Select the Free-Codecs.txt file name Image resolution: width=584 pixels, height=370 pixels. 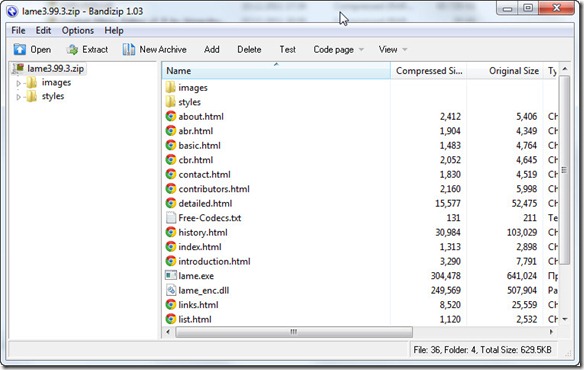[x=210, y=218]
